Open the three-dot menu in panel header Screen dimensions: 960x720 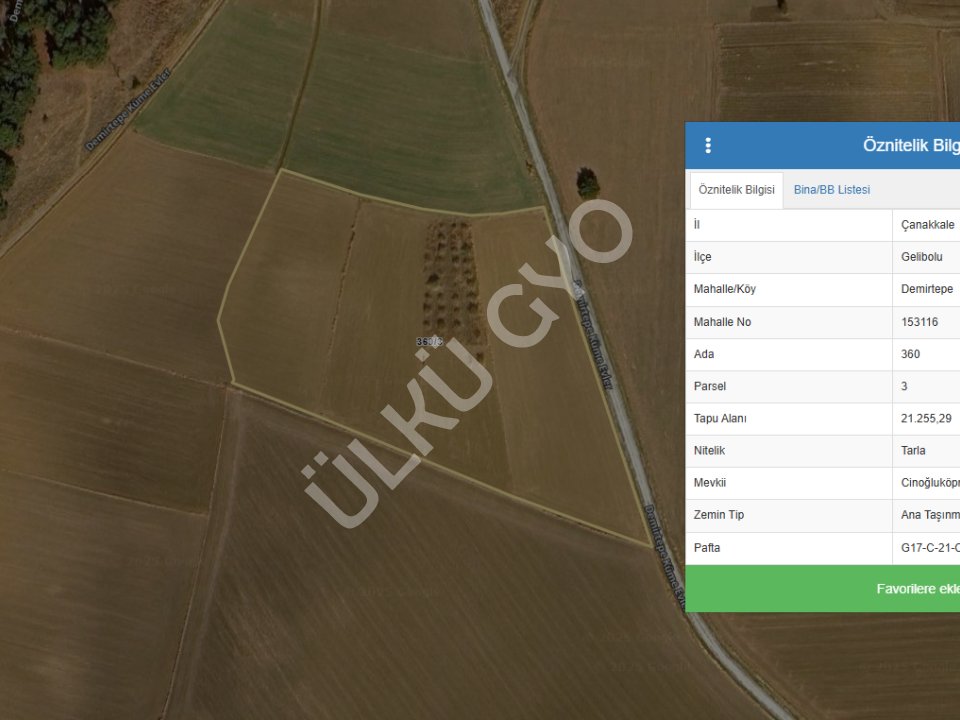tap(708, 146)
